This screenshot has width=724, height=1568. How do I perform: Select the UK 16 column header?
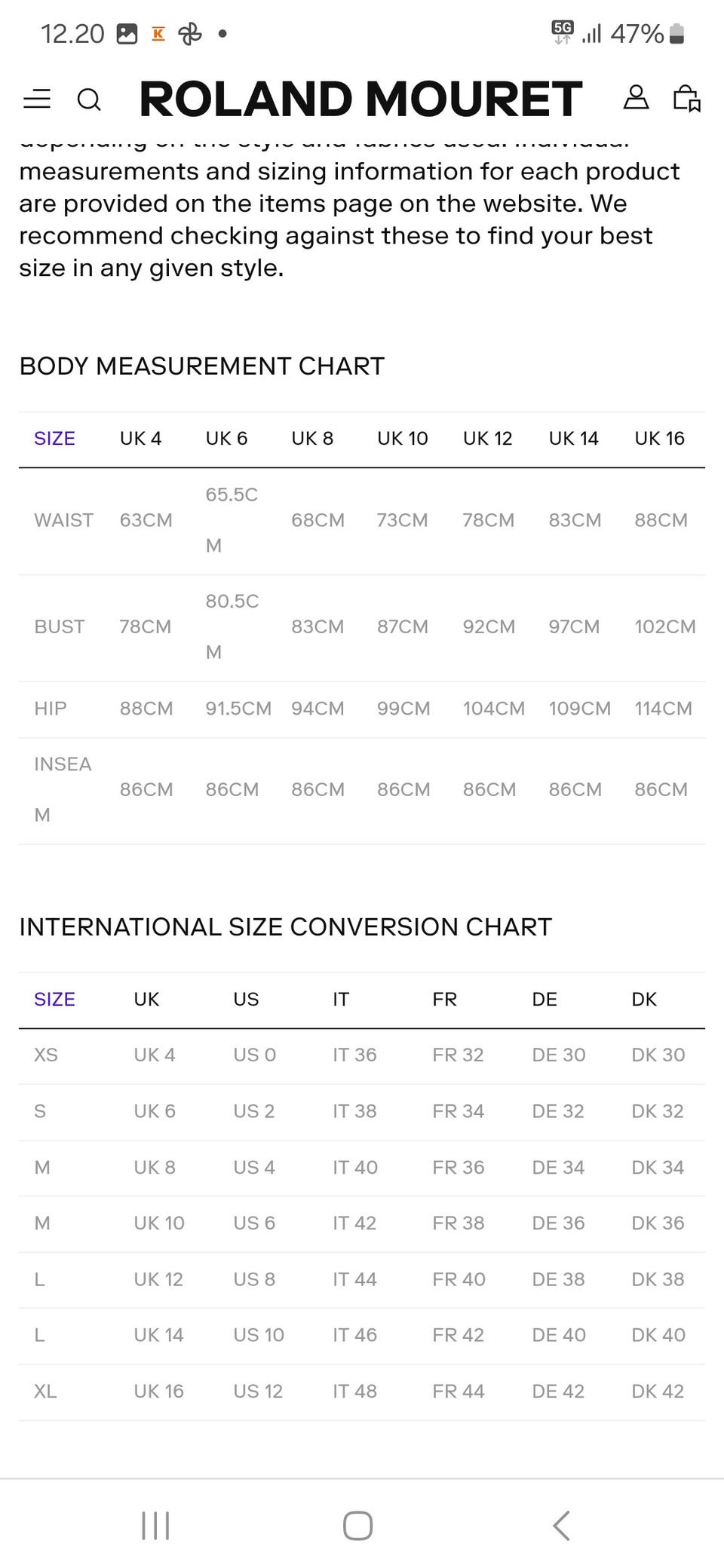coord(659,439)
